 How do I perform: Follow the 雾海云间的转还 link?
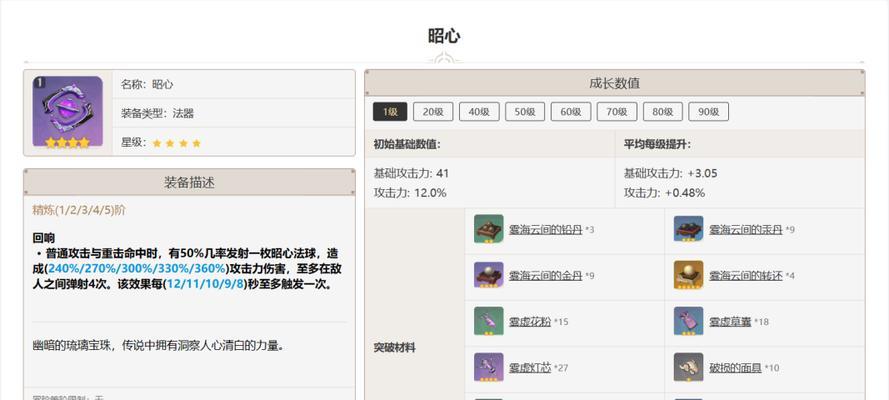click(746, 275)
